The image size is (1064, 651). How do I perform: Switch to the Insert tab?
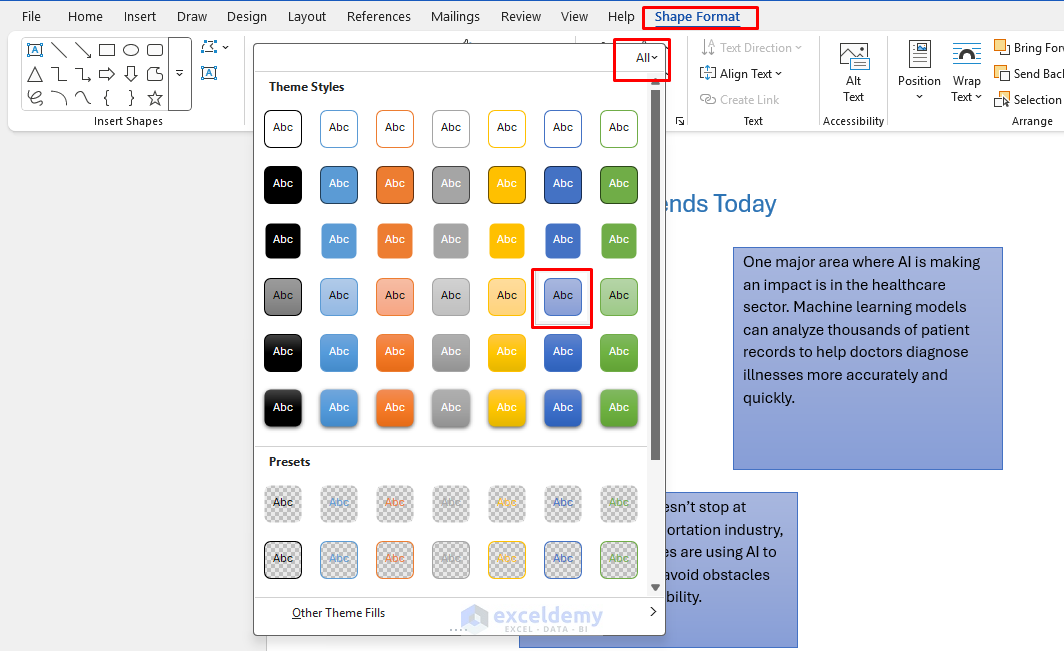click(x=140, y=16)
